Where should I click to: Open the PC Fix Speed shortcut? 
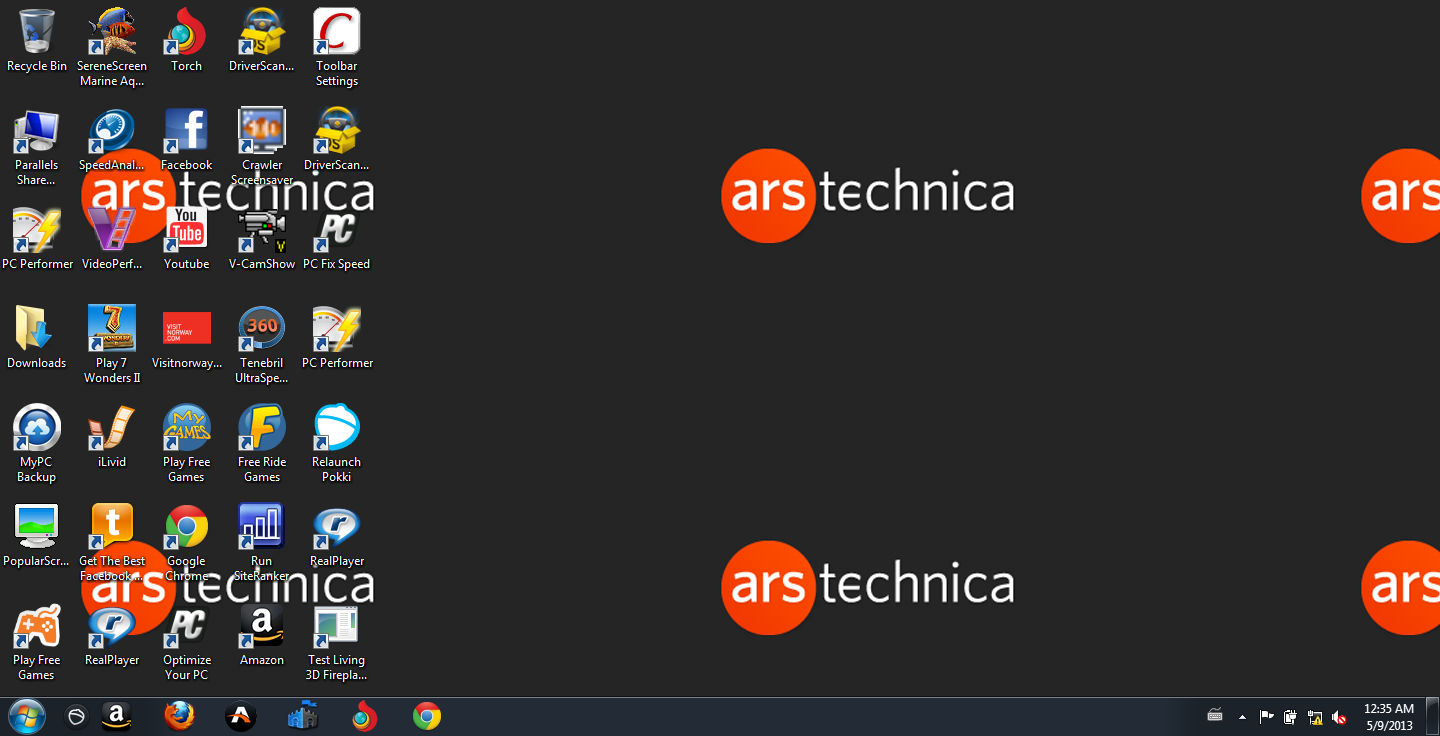[x=337, y=239]
